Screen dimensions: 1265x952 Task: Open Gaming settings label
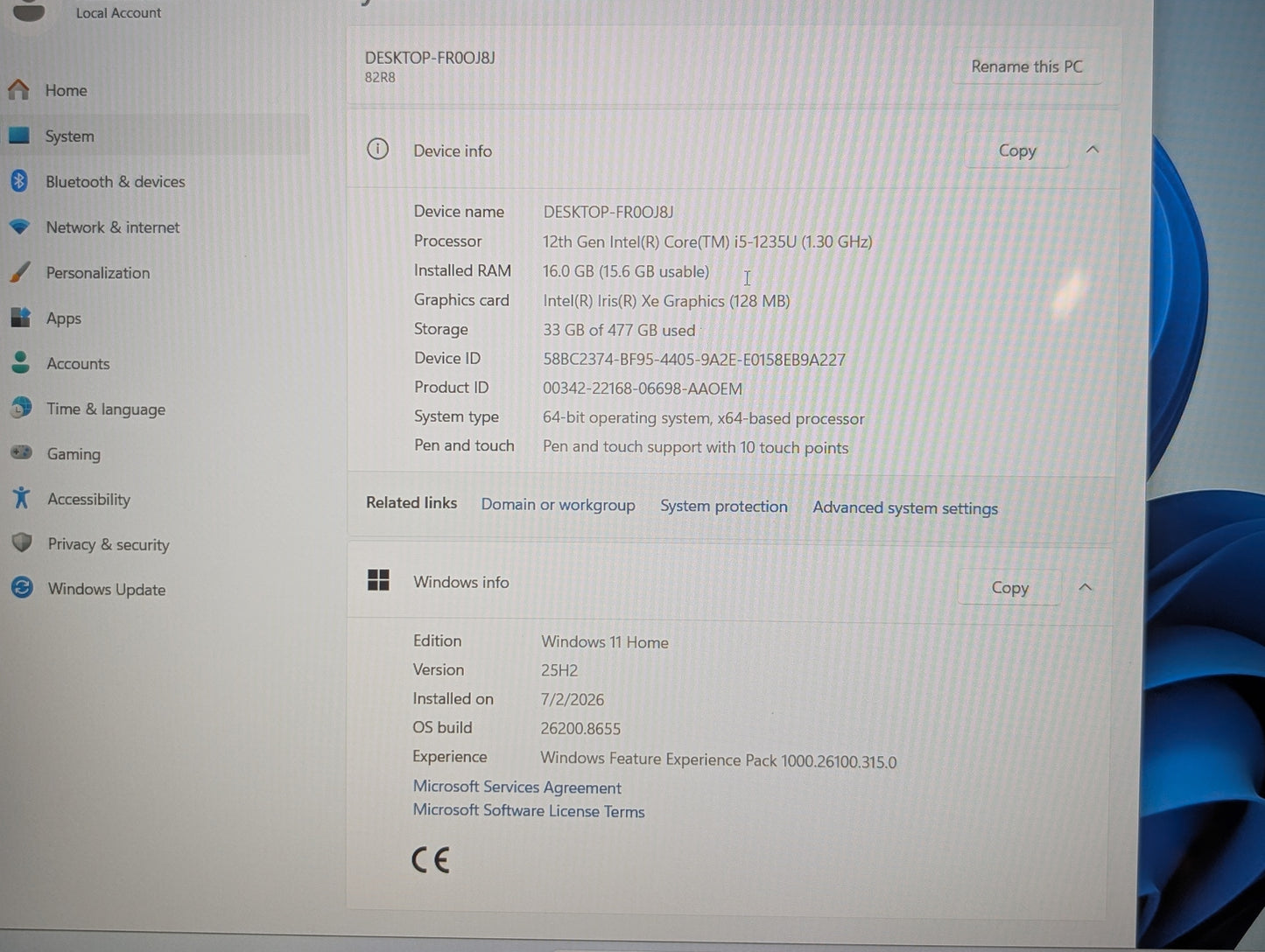coord(74,454)
